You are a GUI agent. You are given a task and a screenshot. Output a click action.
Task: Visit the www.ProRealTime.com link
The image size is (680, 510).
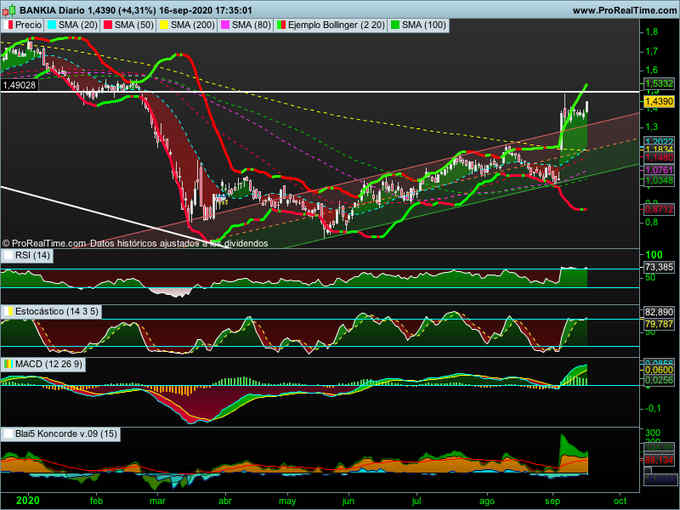pos(624,10)
